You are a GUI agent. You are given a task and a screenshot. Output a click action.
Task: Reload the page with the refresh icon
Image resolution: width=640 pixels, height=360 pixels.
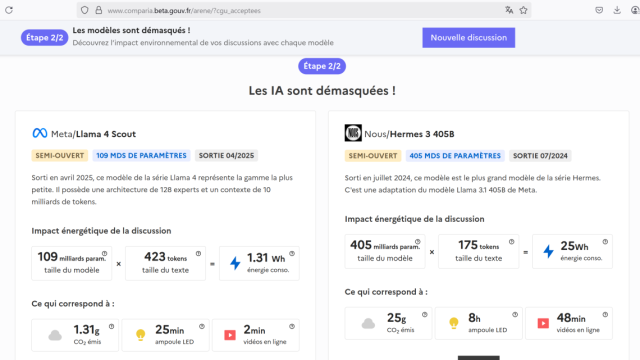point(9,10)
